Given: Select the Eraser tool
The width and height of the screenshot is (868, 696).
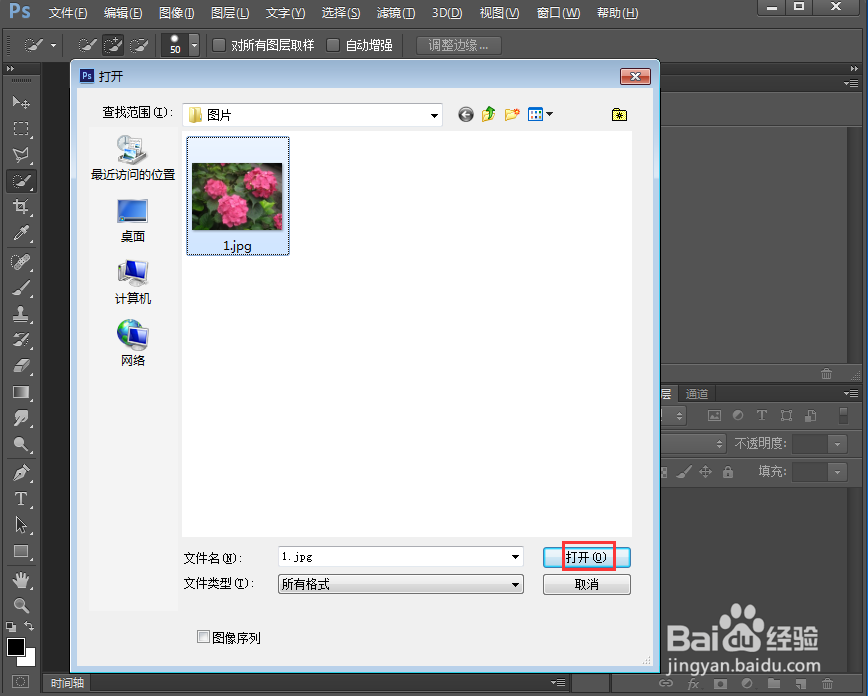Looking at the screenshot, I should 21,366.
